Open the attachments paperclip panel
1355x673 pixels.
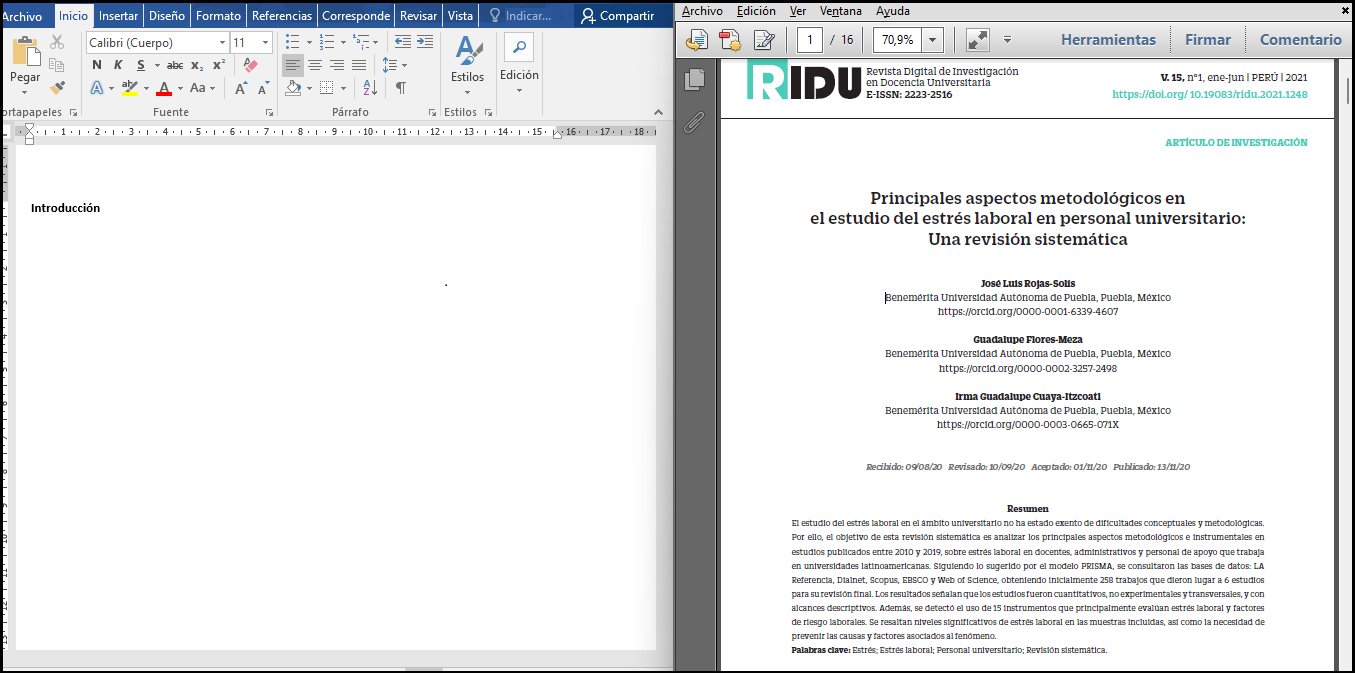pyautogui.click(x=694, y=123)
